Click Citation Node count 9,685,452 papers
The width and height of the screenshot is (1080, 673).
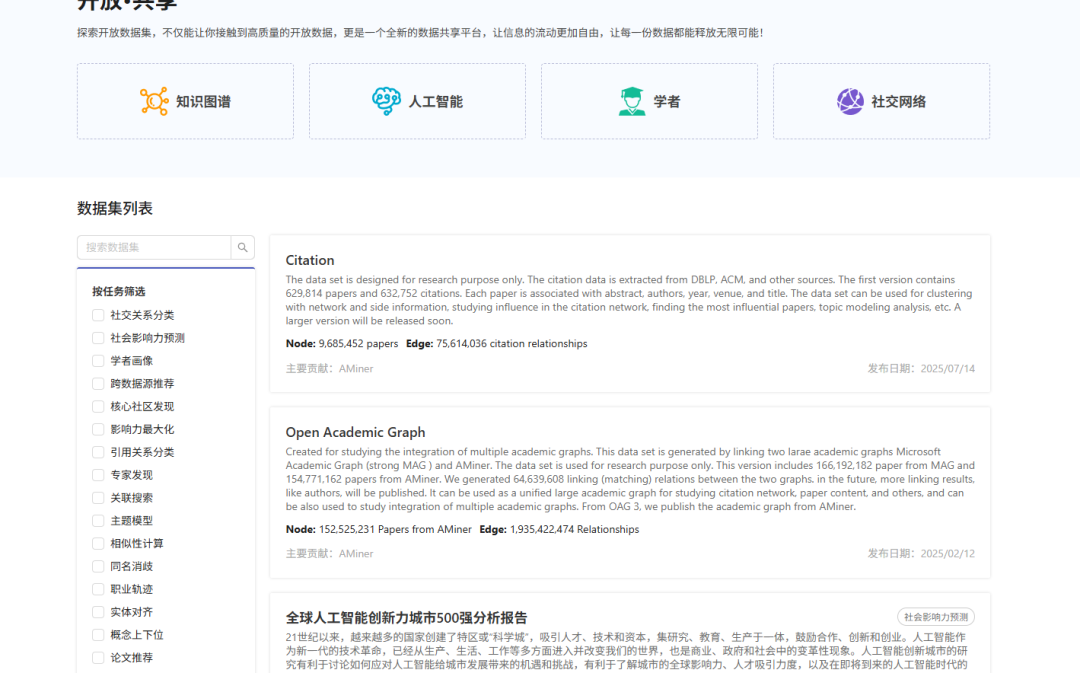point(342,344)
